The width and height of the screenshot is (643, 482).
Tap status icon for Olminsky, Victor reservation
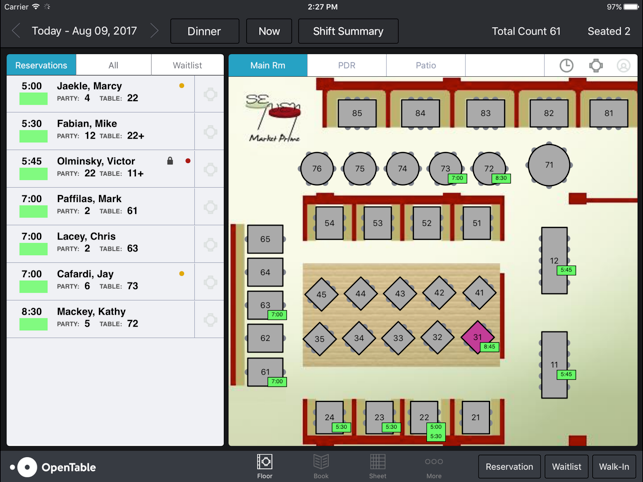(x=210, y=169)
